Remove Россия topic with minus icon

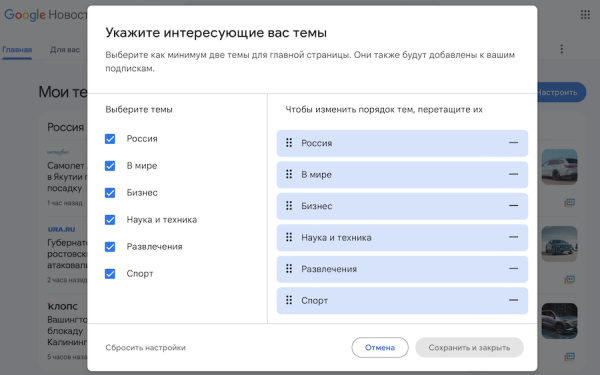(513, 143)
